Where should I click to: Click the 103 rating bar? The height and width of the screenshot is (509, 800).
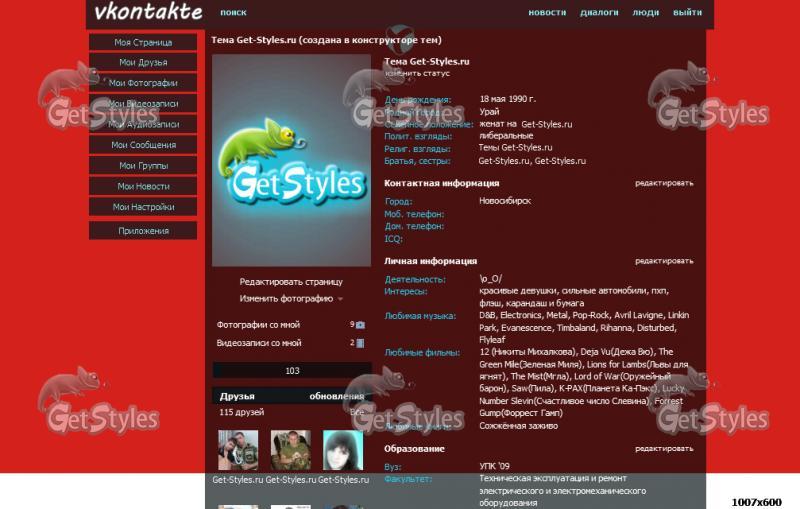click(292, 371)
